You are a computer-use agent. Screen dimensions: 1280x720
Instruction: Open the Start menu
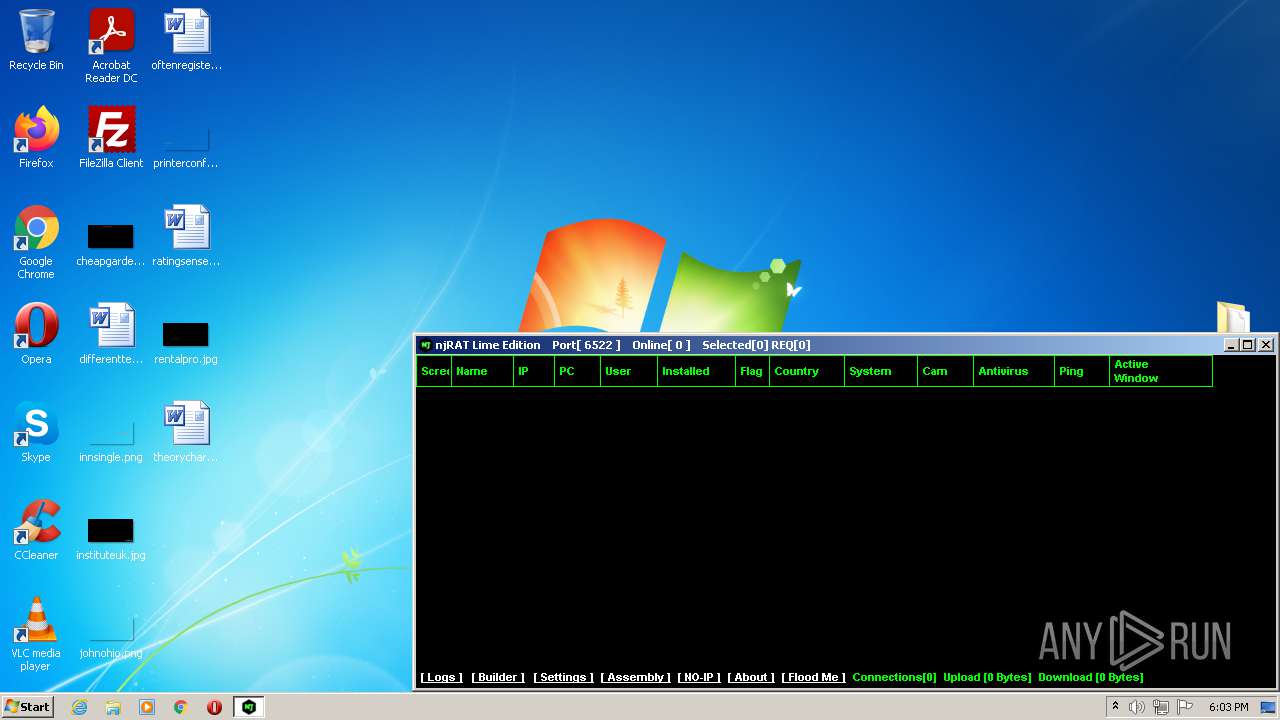pyautogui.click(x=28, y=707)
